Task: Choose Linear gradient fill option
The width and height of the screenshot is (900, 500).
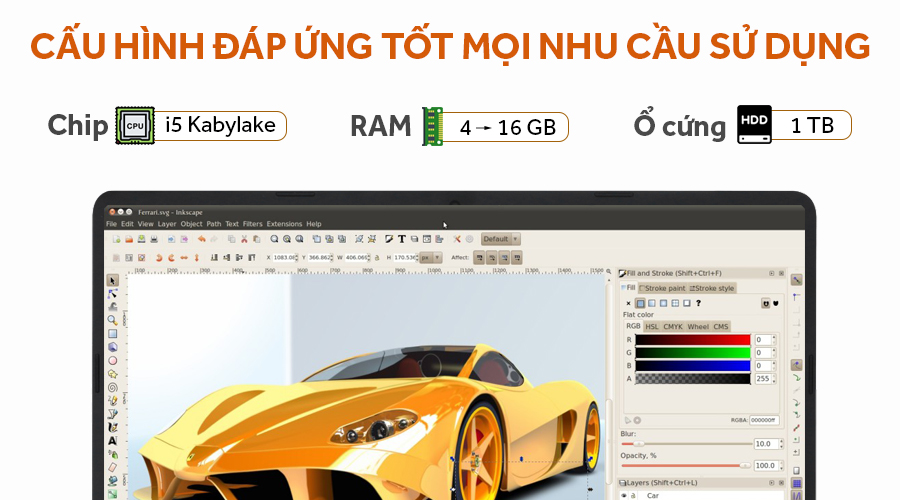Action: (x=651, y=303)
